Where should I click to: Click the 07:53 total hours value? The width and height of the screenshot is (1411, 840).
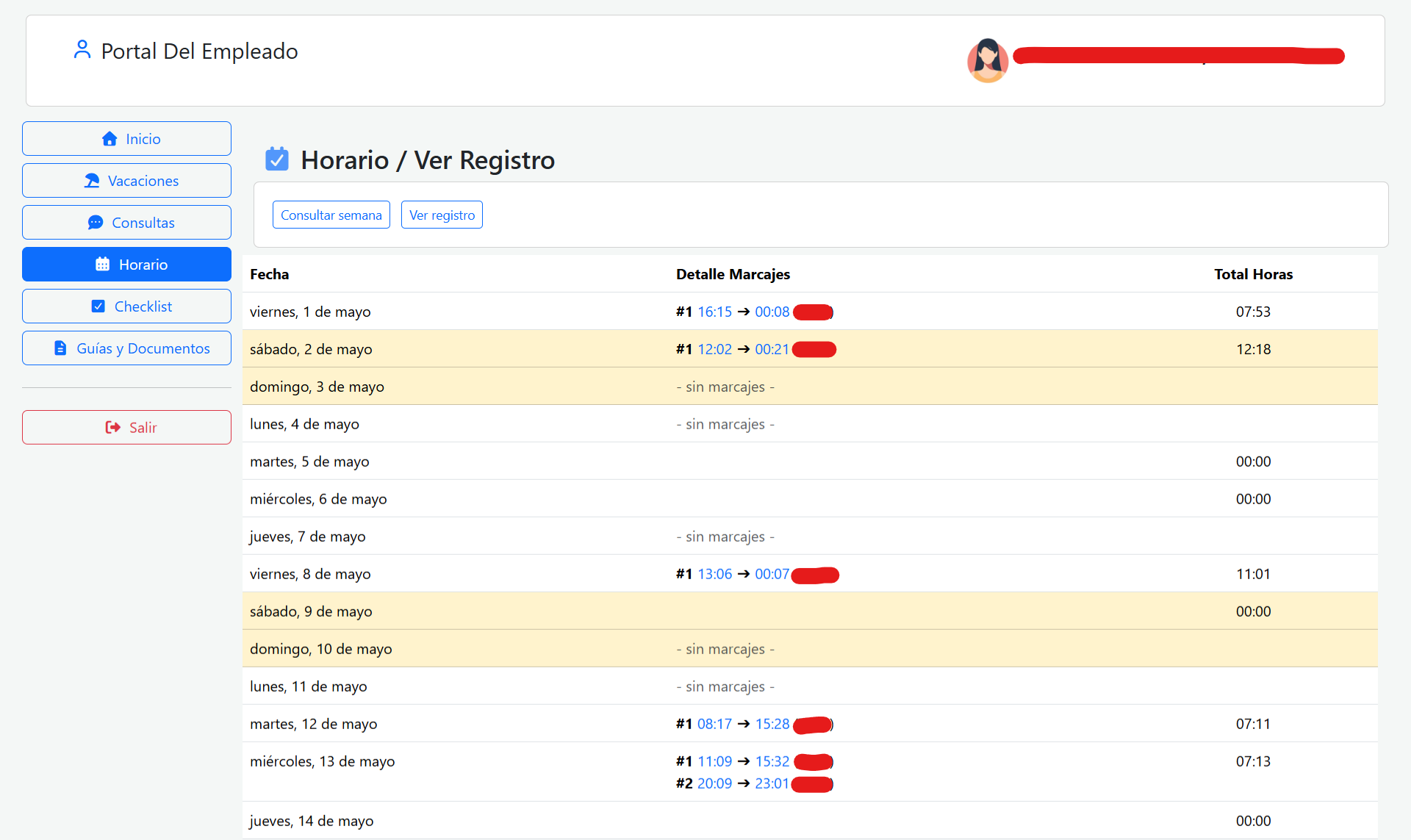(1253, 312)
